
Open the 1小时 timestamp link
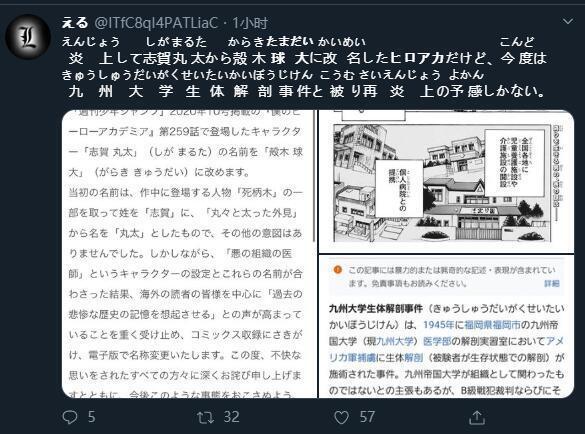250,23
